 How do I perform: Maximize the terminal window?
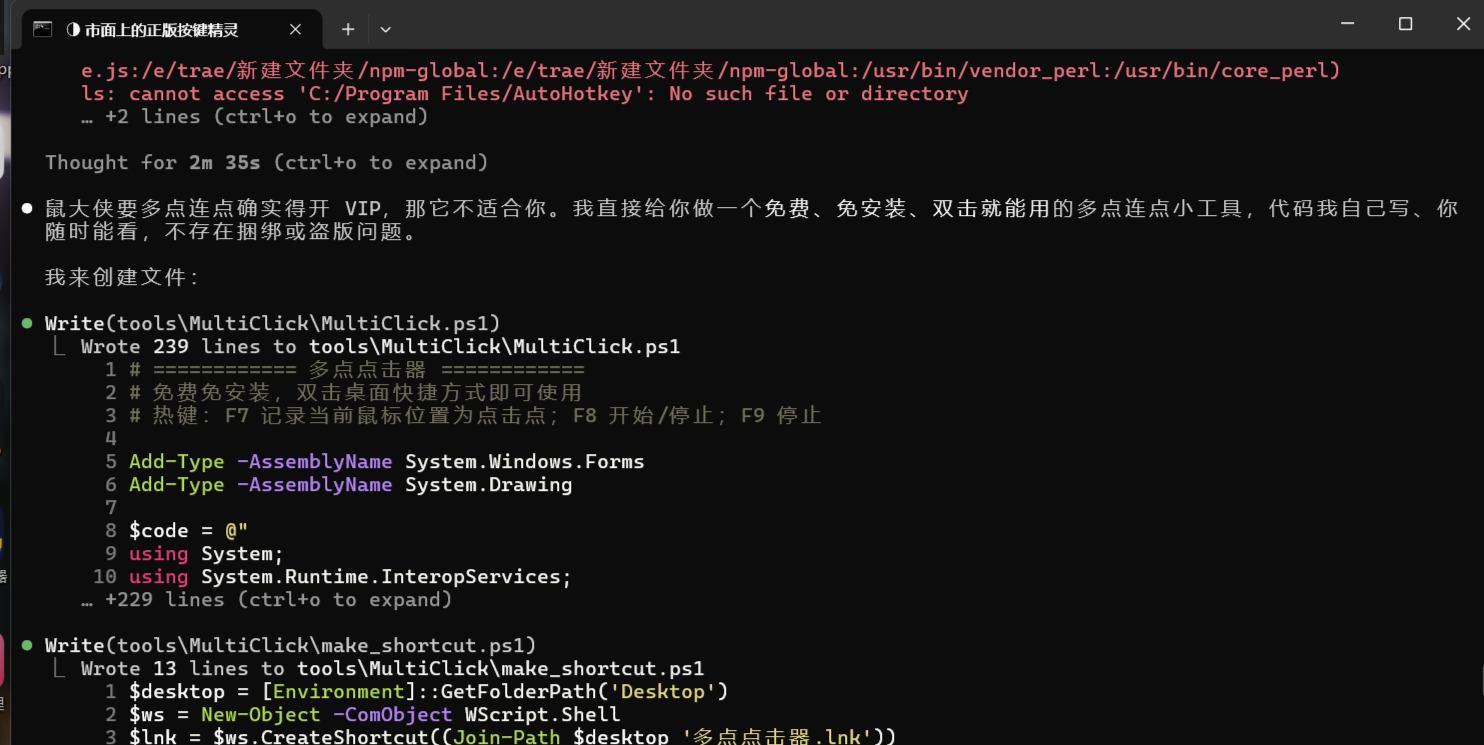pos(1405,24)
